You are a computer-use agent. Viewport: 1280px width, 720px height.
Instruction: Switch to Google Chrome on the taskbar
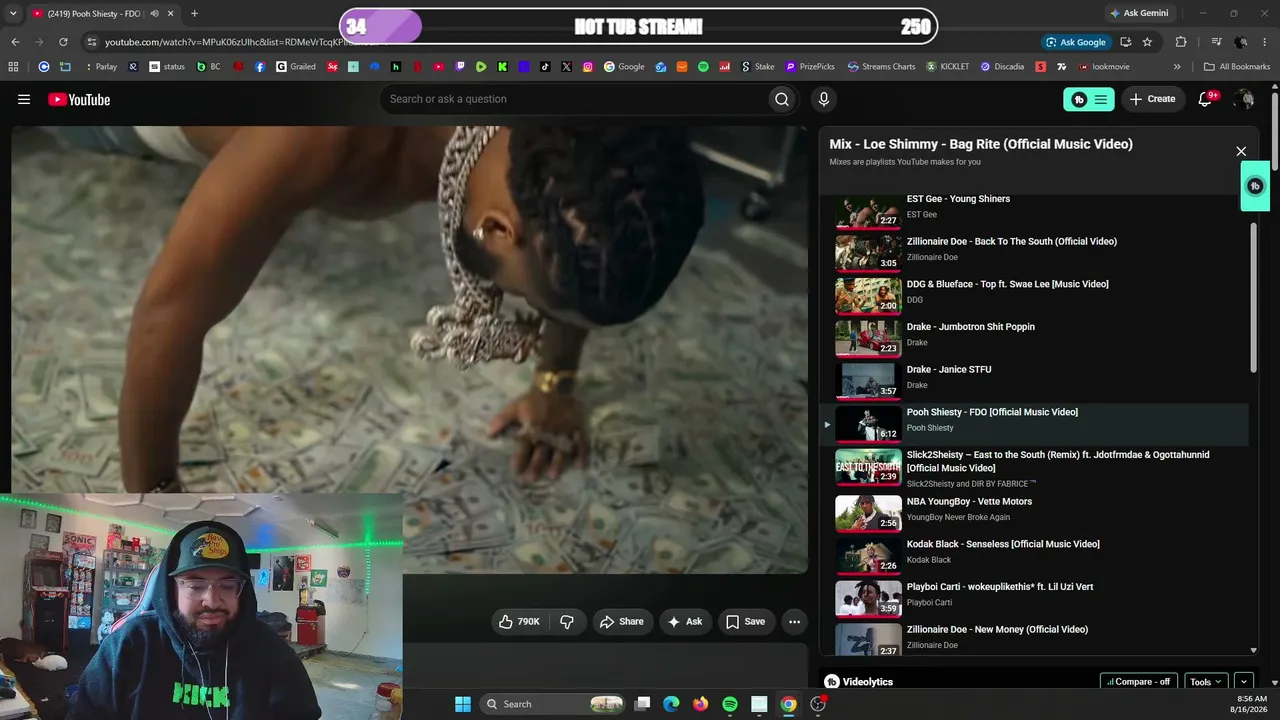coord(789,704)
